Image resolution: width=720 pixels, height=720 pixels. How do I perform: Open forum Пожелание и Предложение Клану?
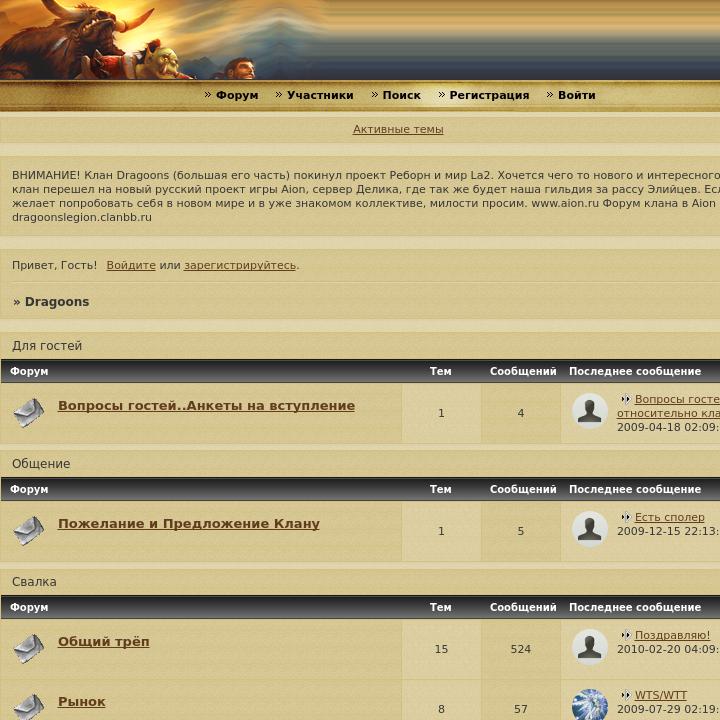189,524
